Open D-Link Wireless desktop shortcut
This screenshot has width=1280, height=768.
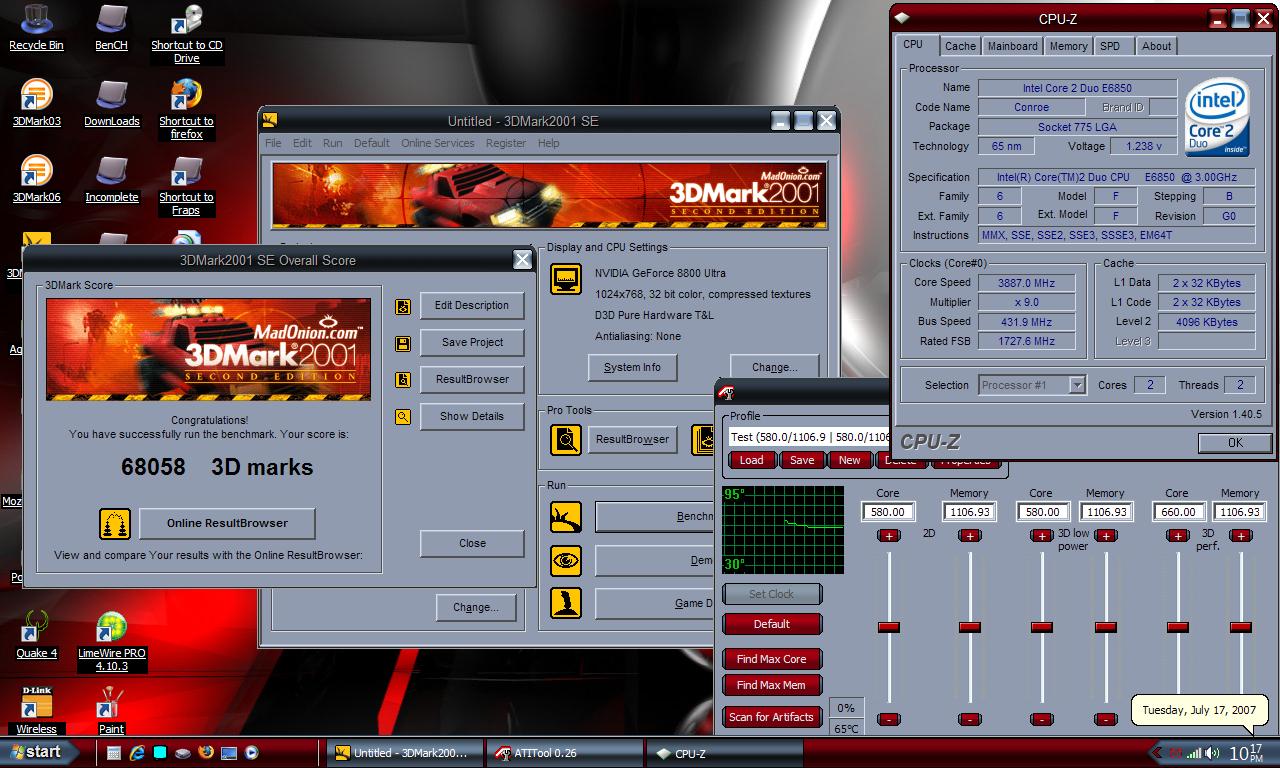(x=36, y=710)
